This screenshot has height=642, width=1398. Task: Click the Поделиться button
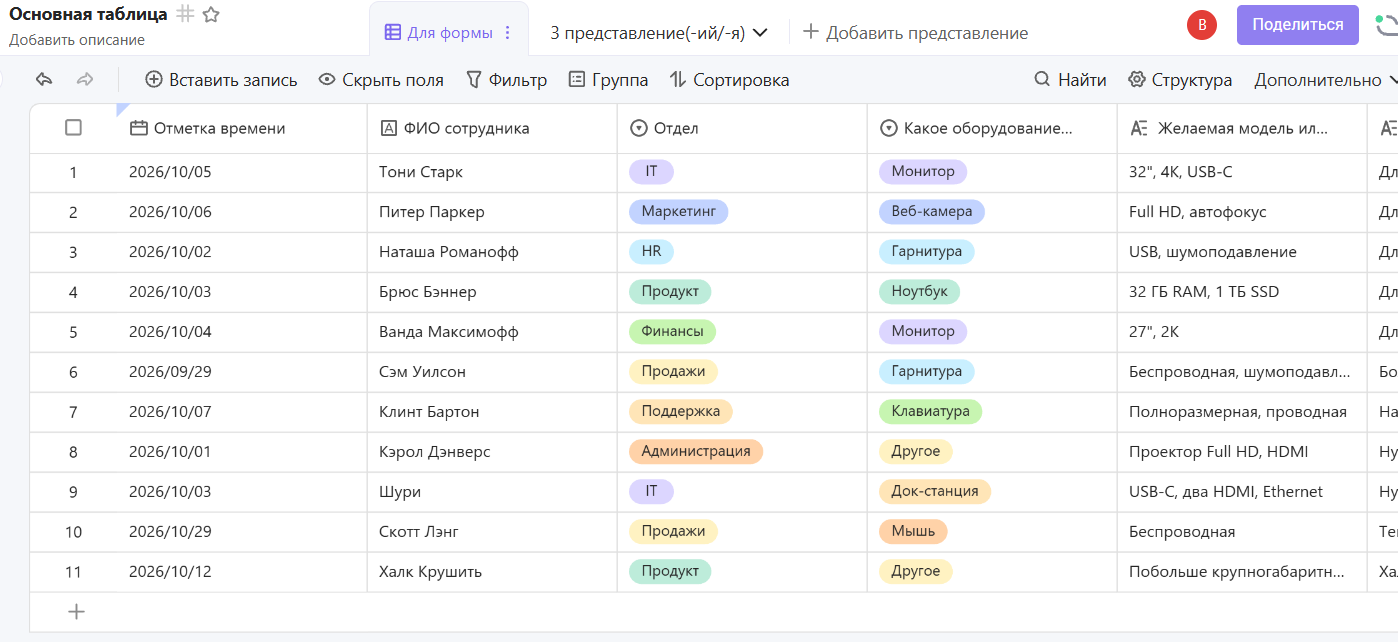(x=1297, y=25)
